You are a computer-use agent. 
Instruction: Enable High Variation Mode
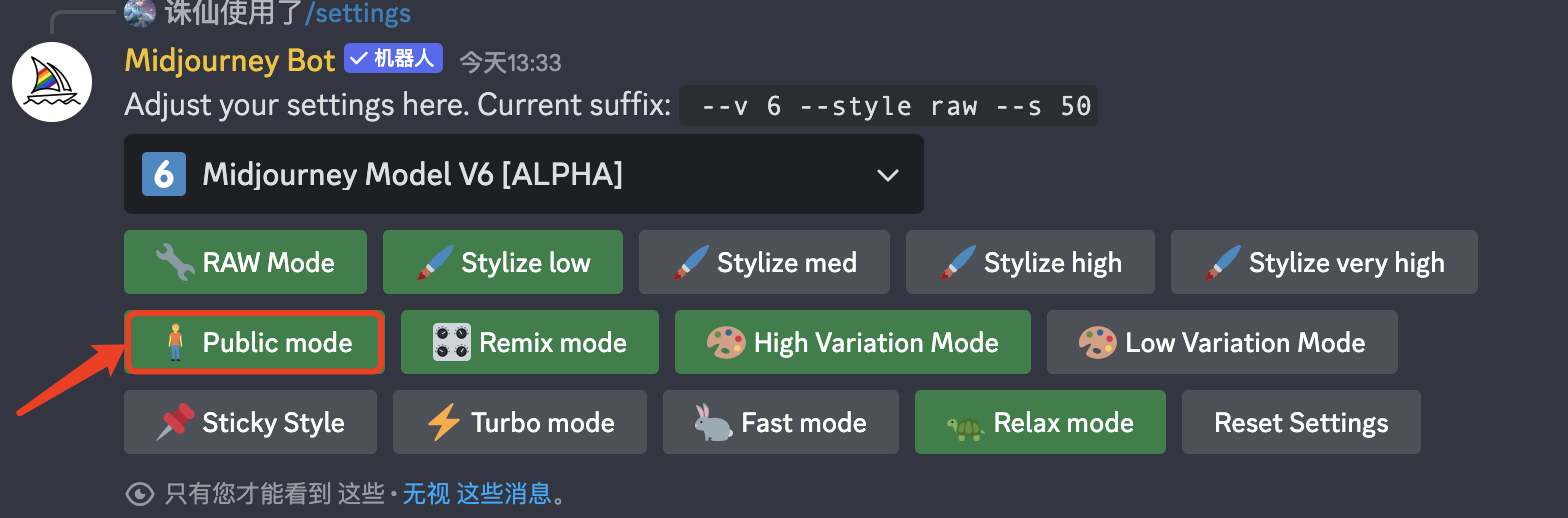coord(853,342)
